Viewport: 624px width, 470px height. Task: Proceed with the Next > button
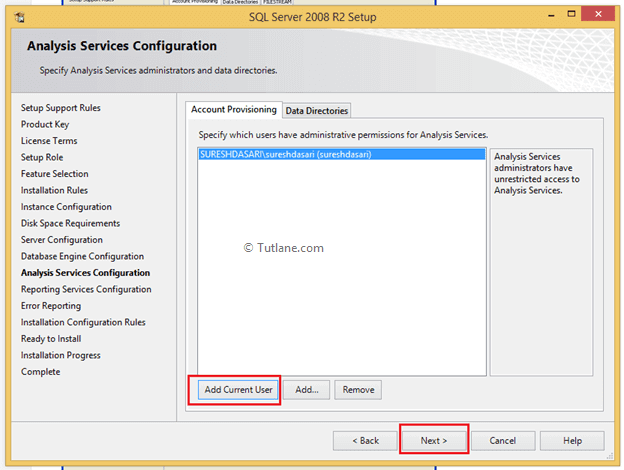(434, 441)
